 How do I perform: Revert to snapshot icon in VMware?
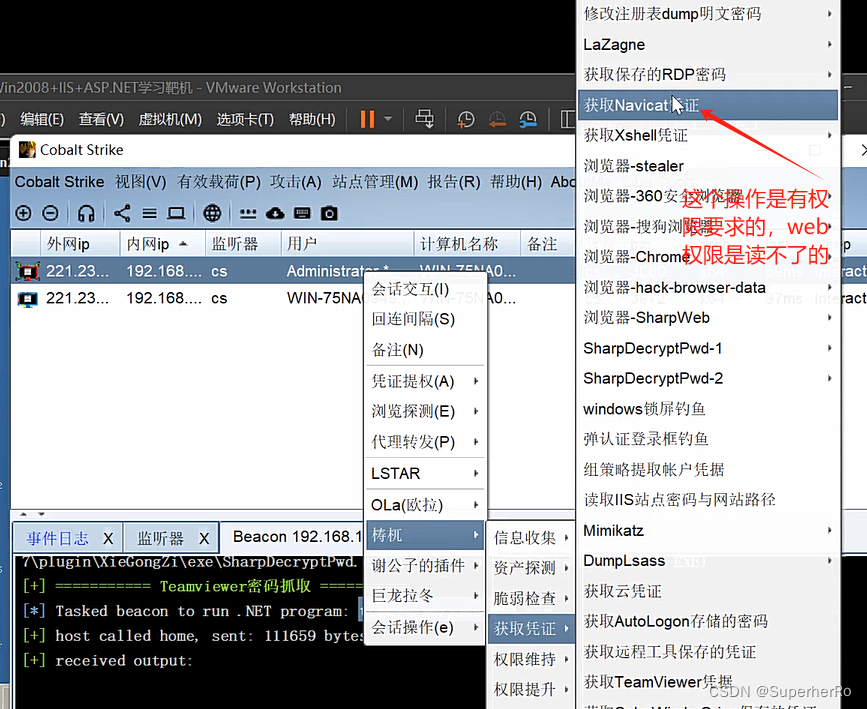pyautogui.click(x=497, y=119)
